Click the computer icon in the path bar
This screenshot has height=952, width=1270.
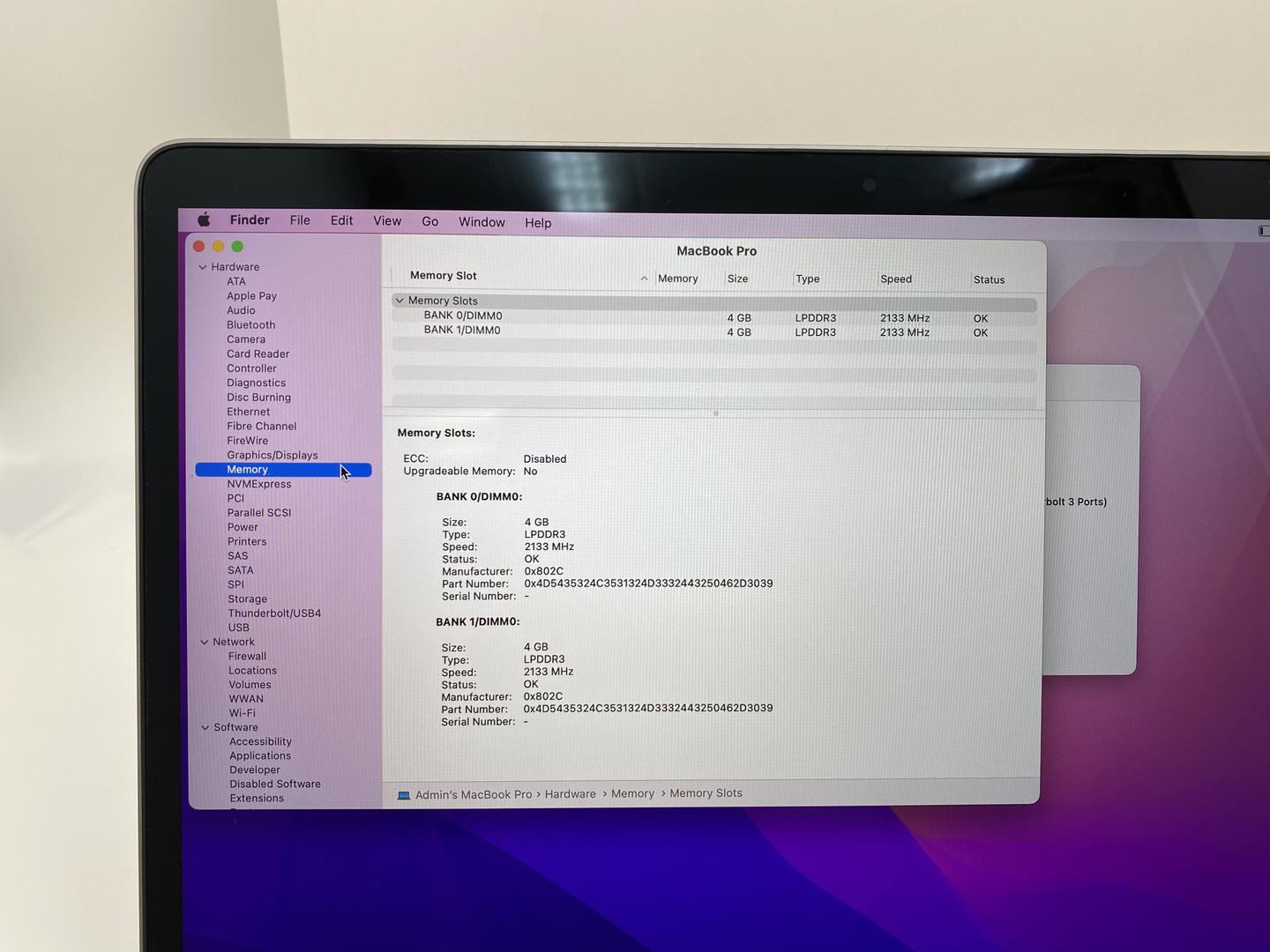(x=404, y=795)
